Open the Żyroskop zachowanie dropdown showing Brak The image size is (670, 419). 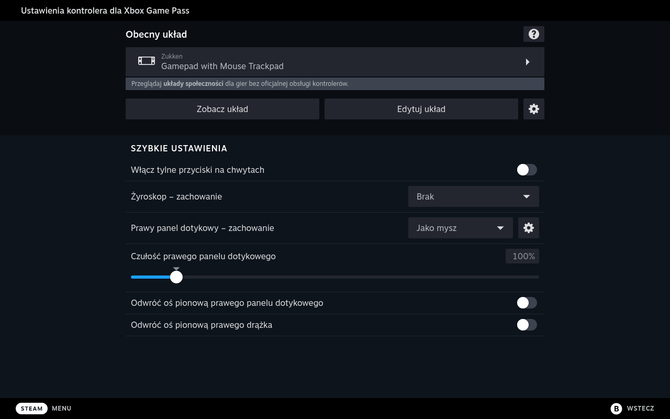473,196
